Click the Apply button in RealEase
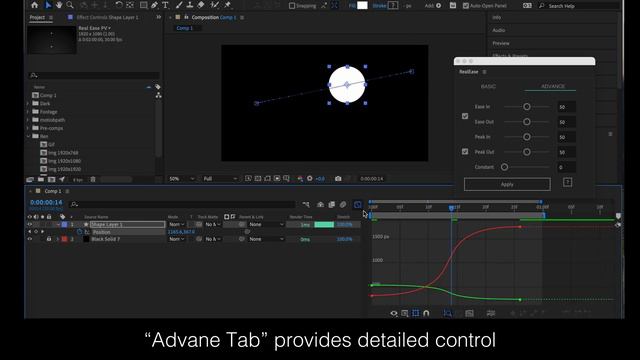The width and height of the screenshot is (640, 360). point(507,184)
